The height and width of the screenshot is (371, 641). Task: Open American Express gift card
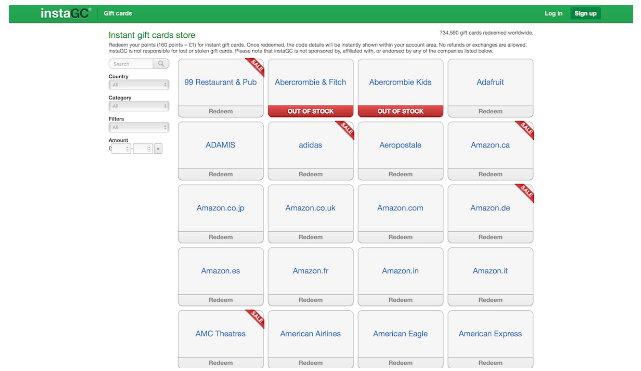click(491, 334)
